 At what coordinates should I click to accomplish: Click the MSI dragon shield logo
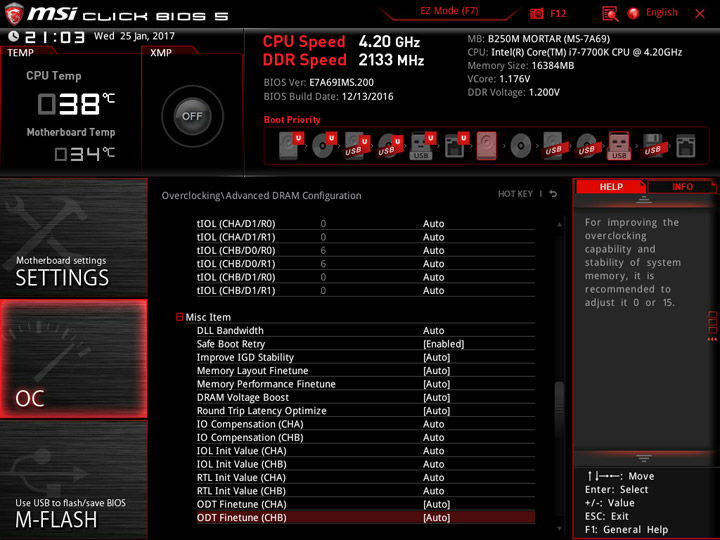click(x=14, y=14)
